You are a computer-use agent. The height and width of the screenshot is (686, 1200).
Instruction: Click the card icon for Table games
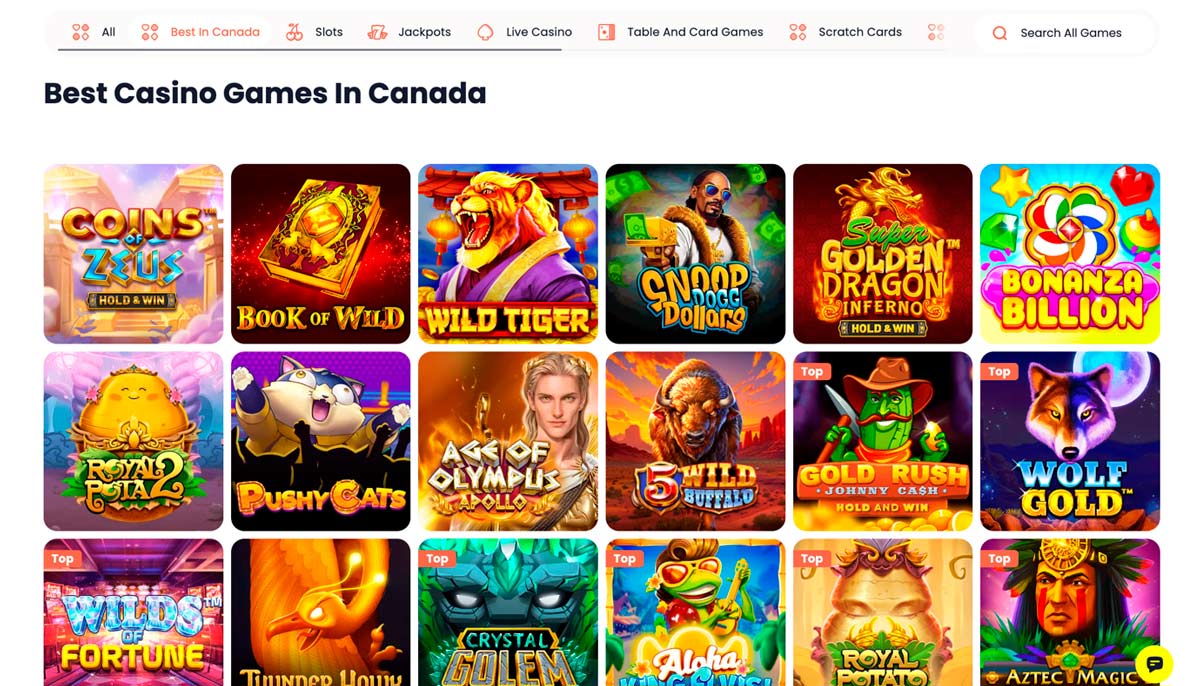[606, 32]
